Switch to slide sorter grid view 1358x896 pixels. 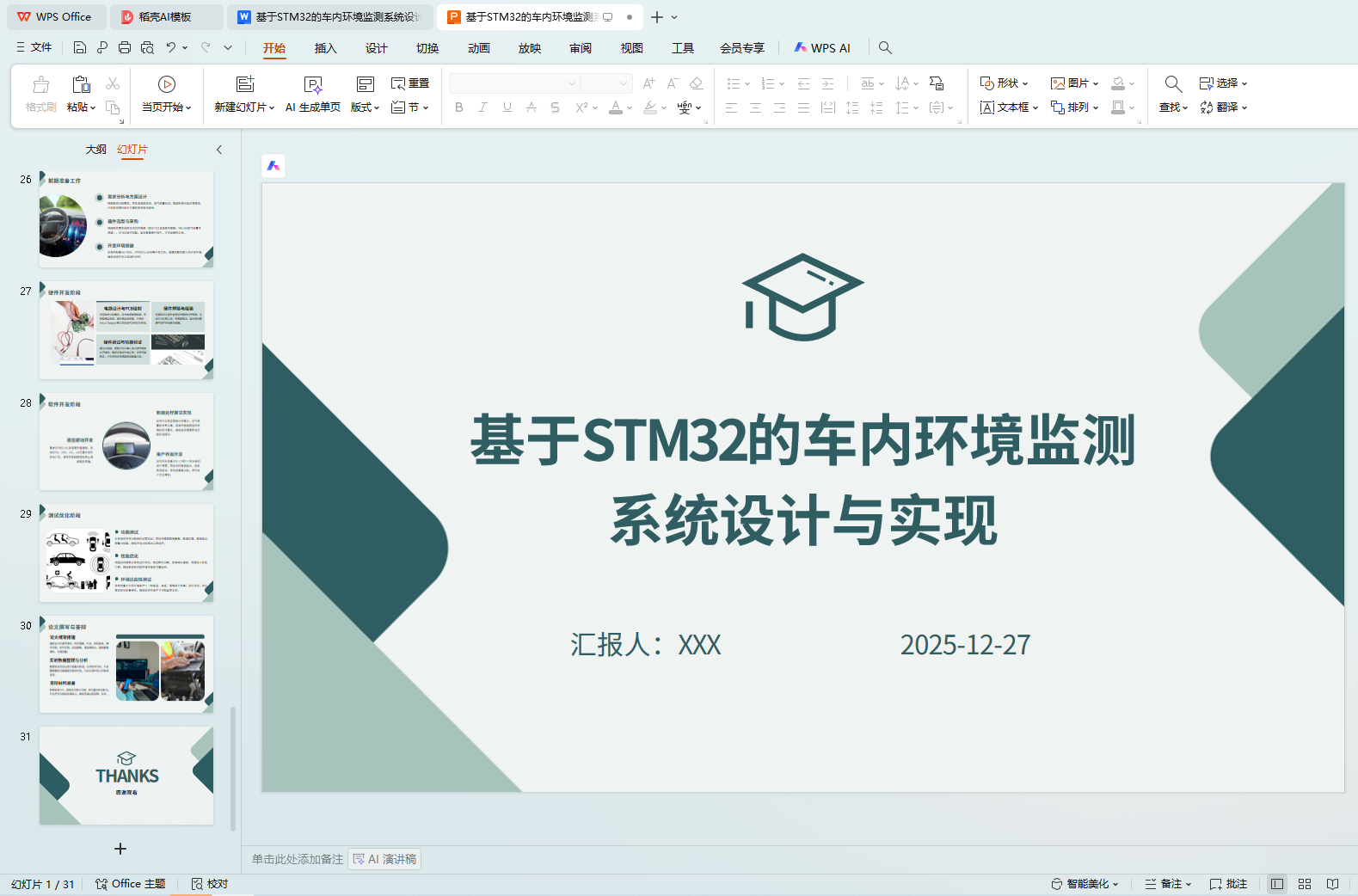pos(1305,884)
